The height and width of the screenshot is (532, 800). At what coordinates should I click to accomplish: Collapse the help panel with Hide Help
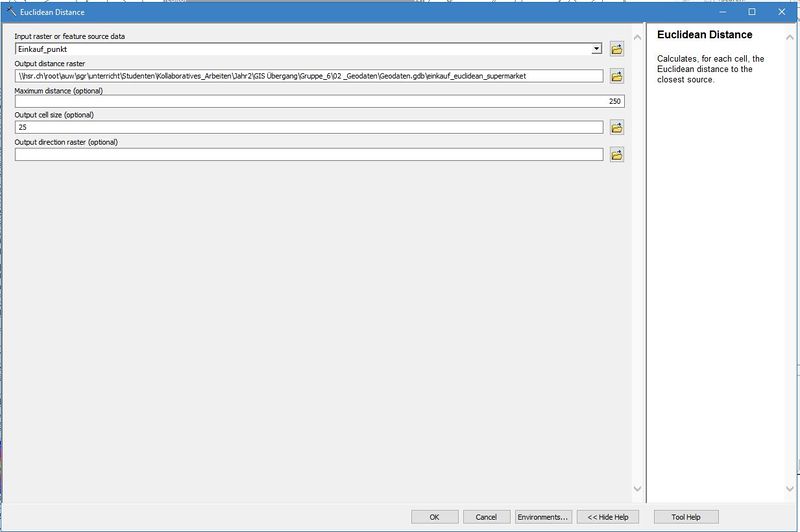tap(608, 517)
